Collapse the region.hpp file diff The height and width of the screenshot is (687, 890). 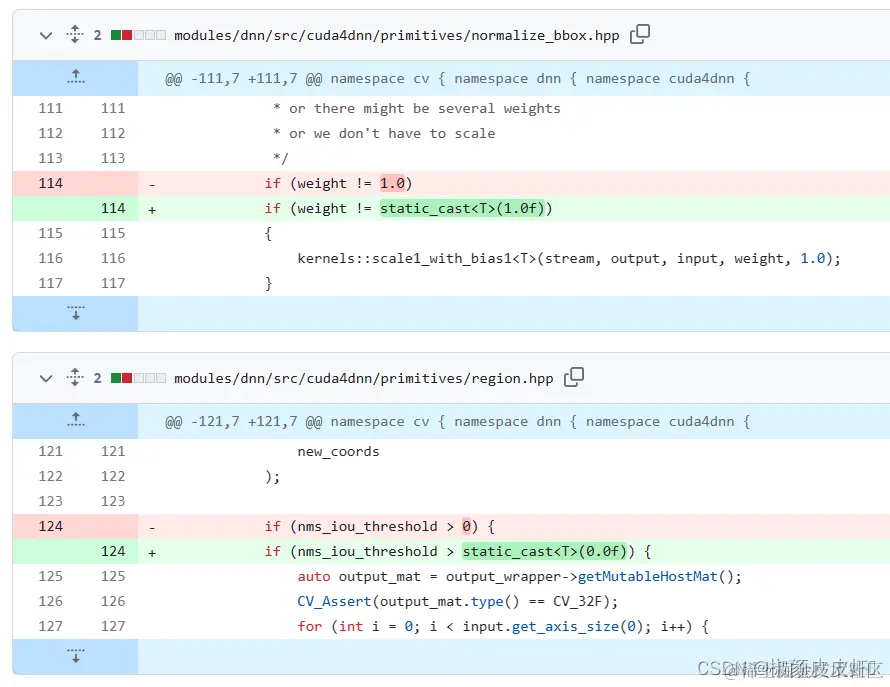(46, 379)
